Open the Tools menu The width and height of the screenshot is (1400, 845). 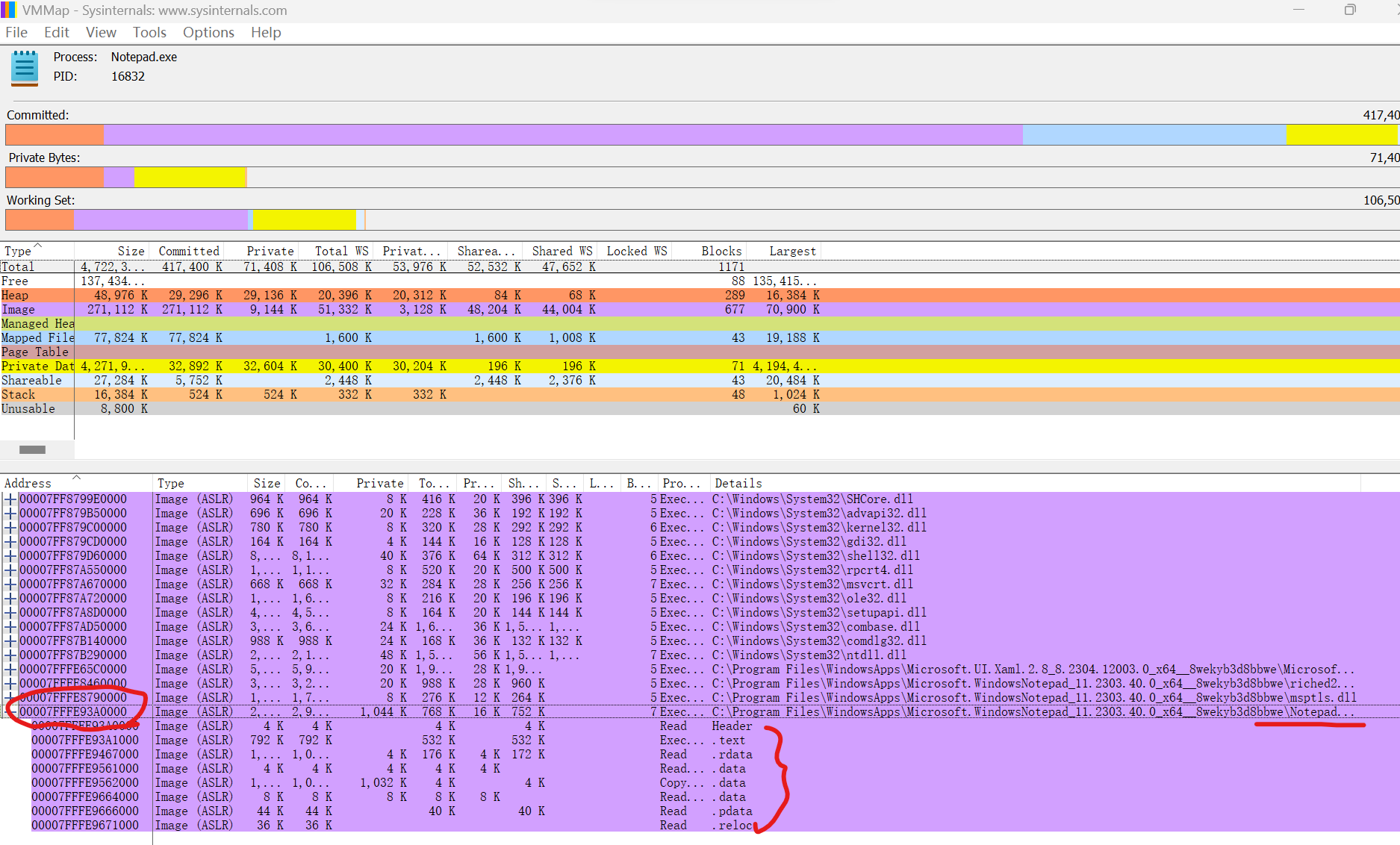[x=149, y=32]
